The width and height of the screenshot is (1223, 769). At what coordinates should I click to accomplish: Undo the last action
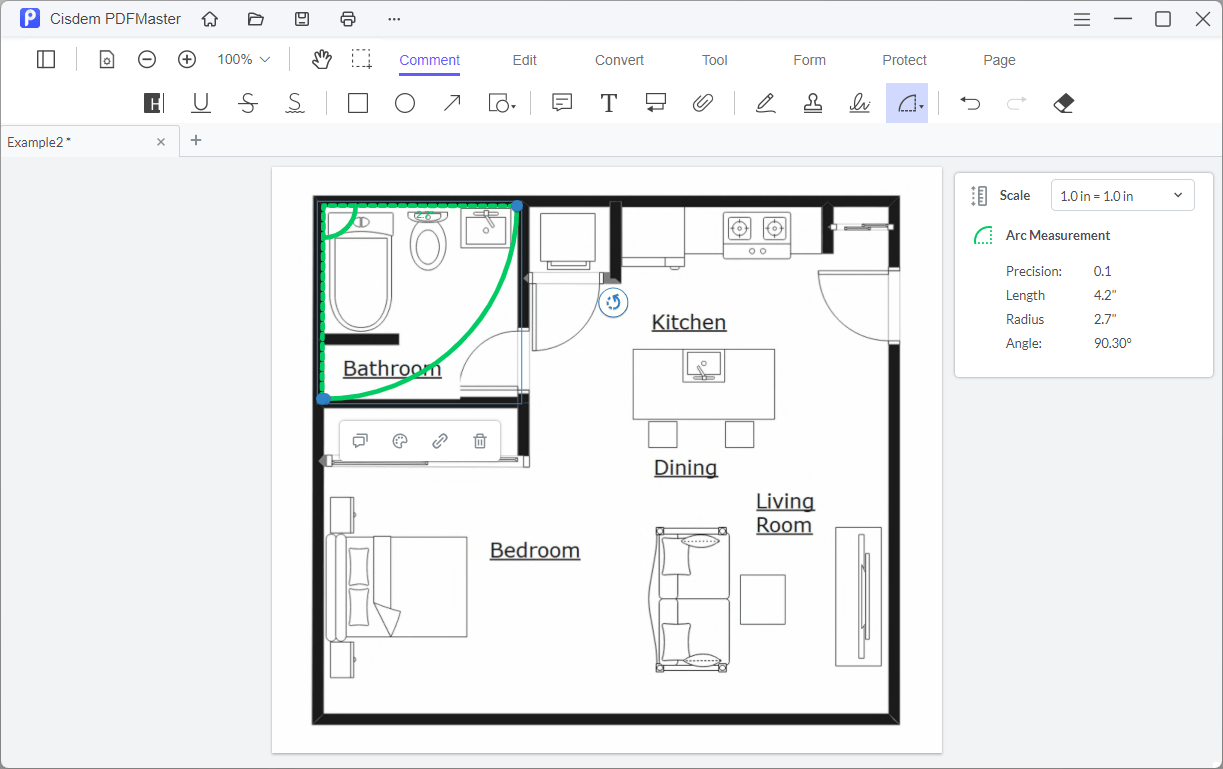coord(970,103)
